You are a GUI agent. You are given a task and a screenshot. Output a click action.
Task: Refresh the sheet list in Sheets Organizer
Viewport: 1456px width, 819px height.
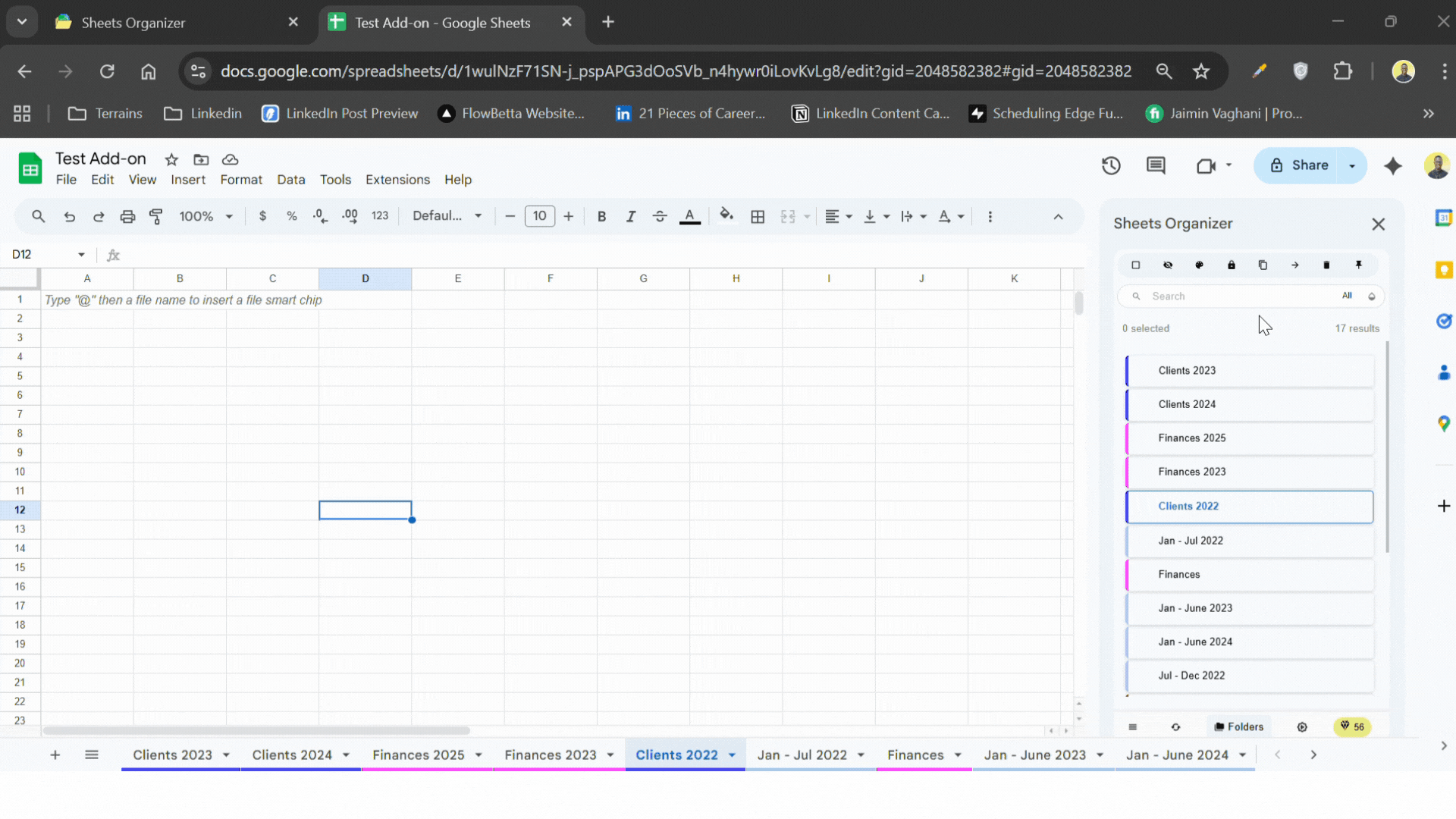point(1176,726)
